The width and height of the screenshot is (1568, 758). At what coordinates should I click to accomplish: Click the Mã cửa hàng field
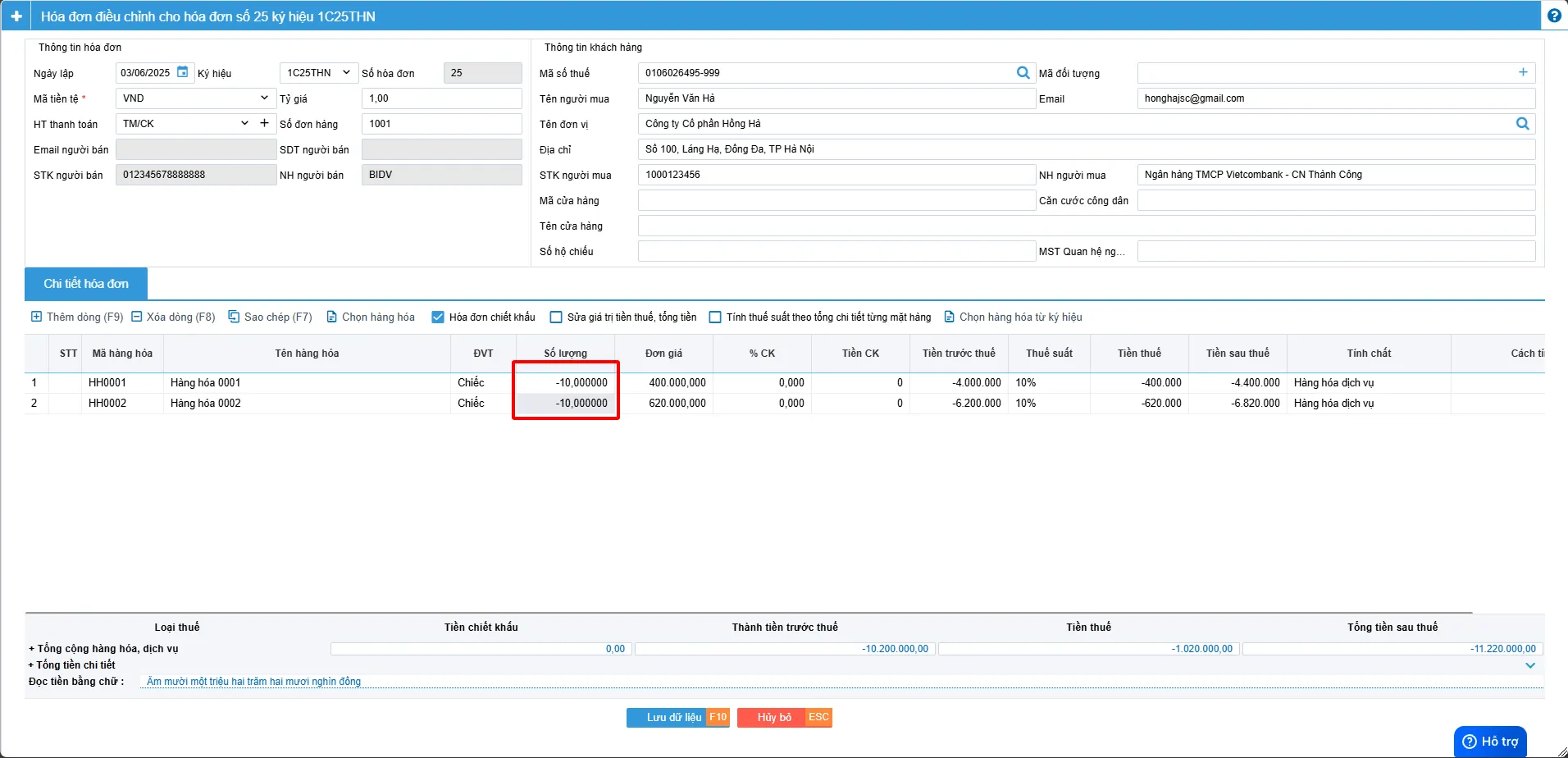836,200
